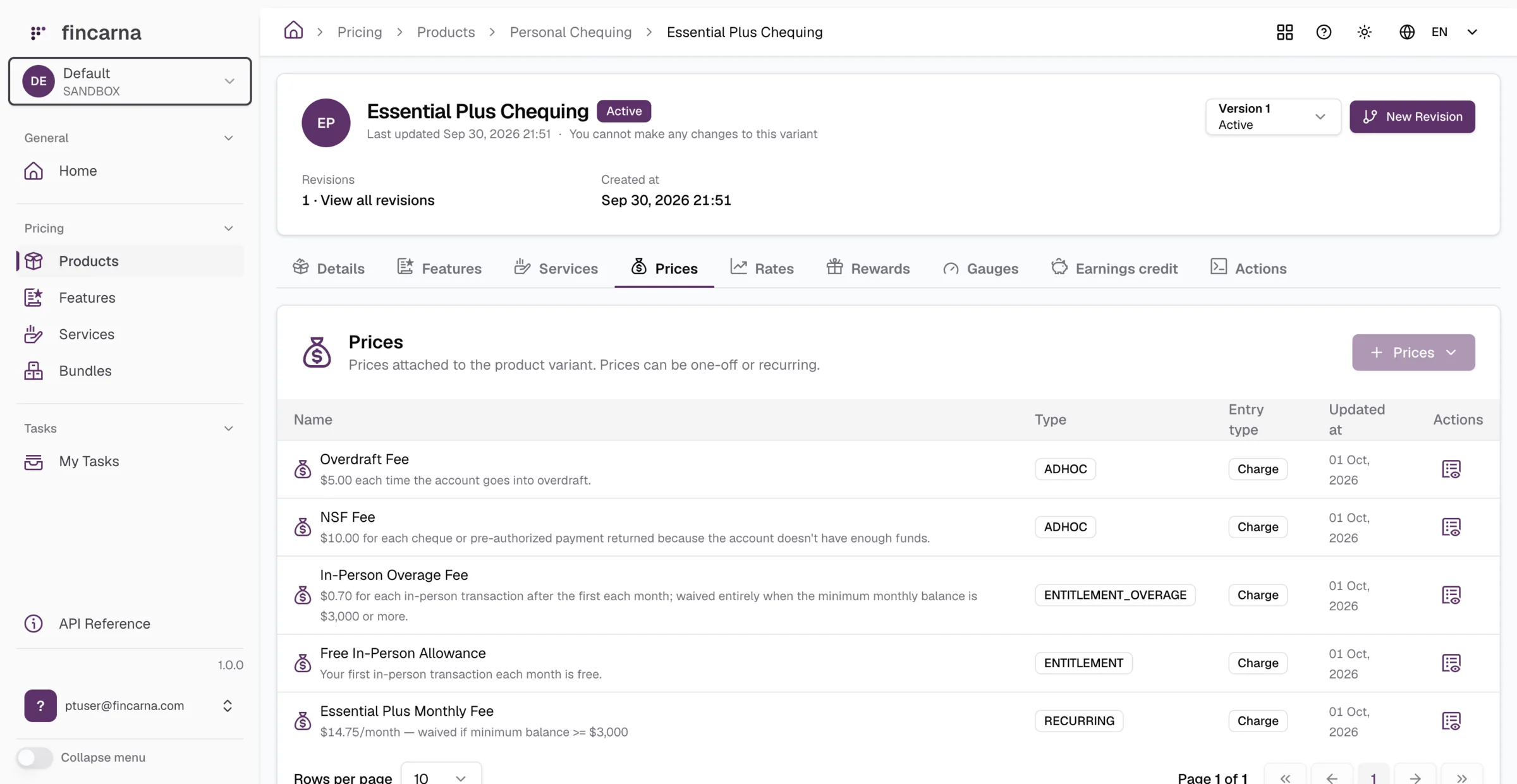Collapse the Pricing sidebar section
The image size is (1517, 784).
[x=229, y=228]
